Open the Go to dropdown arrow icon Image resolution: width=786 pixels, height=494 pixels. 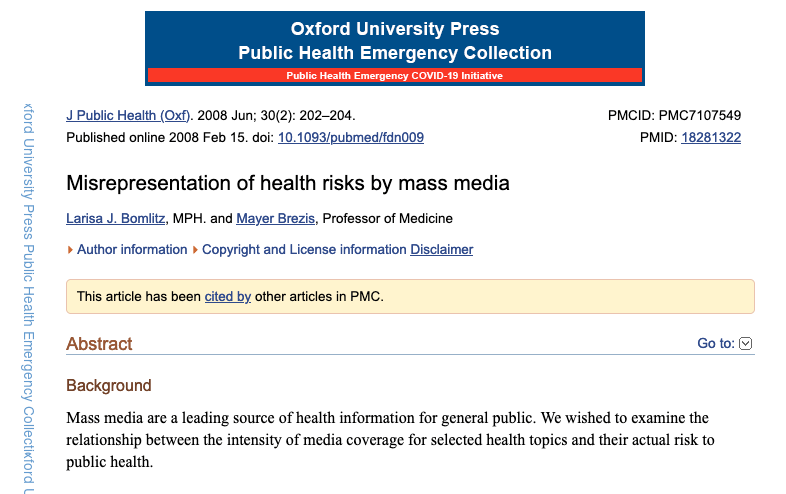745,344
